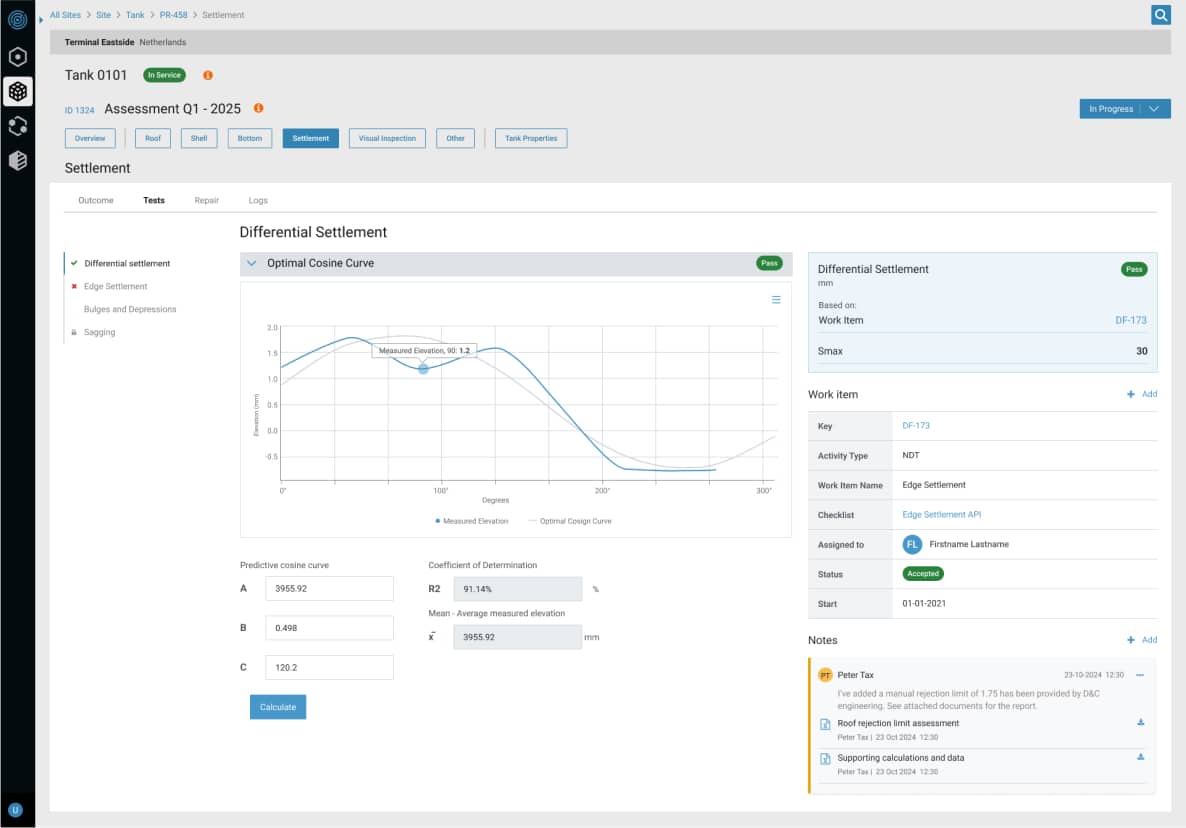Open the user avatar in the sidebar
The height and width of the screenshot is (828, 1186).
point(15,810)
